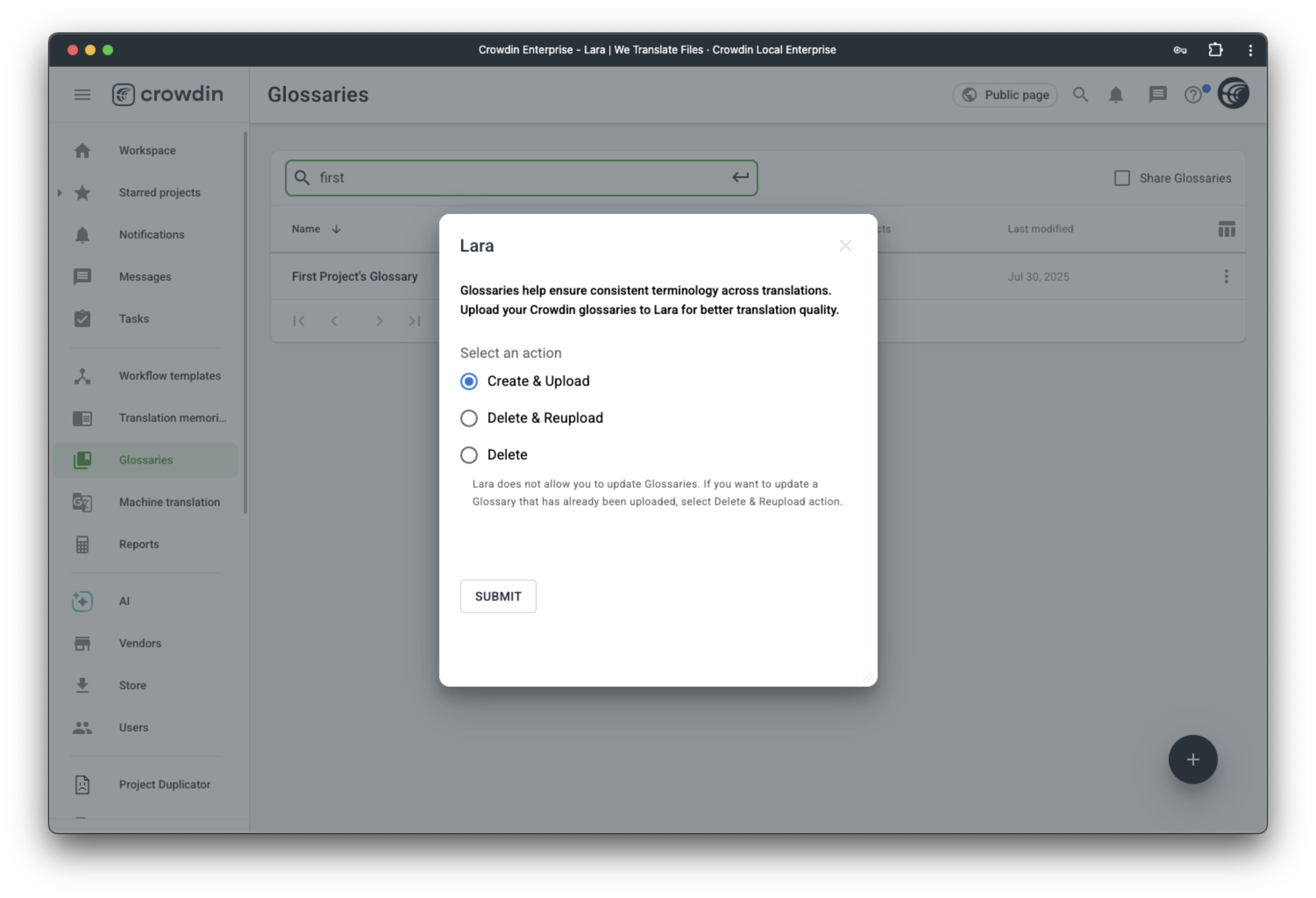
Task: Open the row's three-dot options menu
Action: tap(1227, 277)
